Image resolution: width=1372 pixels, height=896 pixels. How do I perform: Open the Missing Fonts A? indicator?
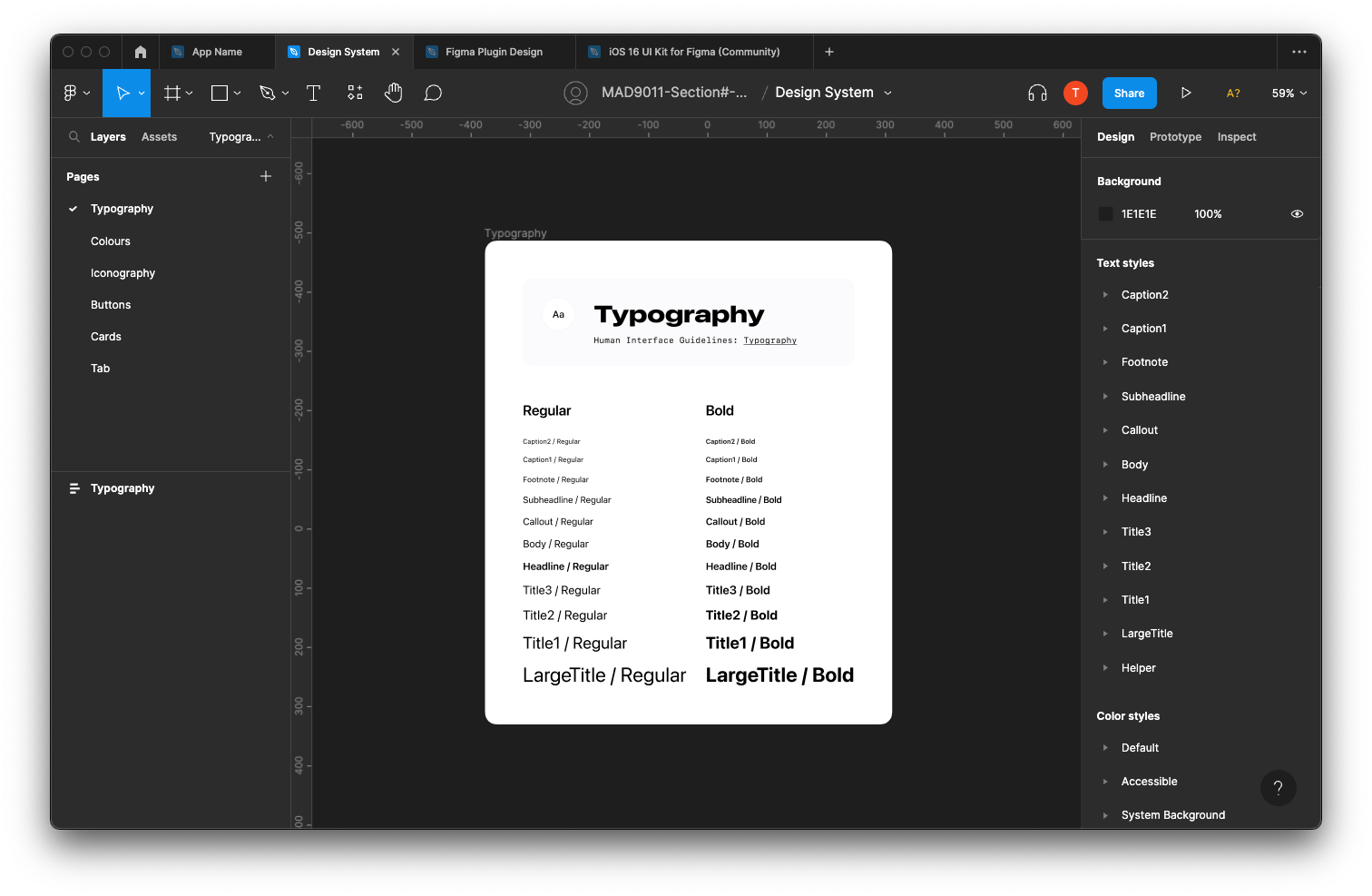click(1233, 93)
